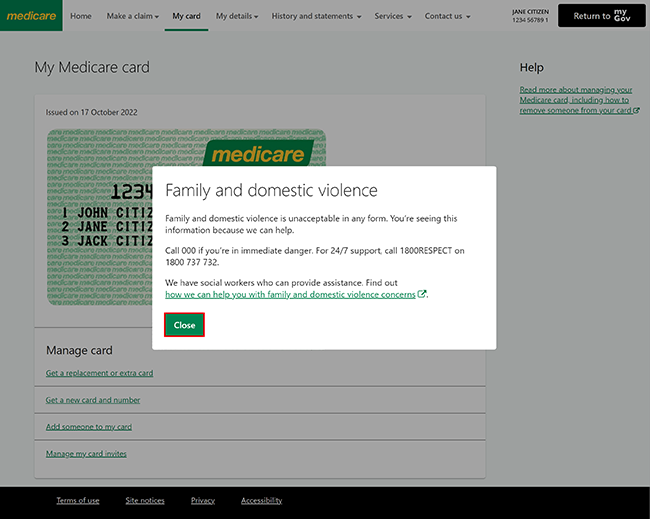
Task: Open Manage my card invites link
Action: coord(86,454)
